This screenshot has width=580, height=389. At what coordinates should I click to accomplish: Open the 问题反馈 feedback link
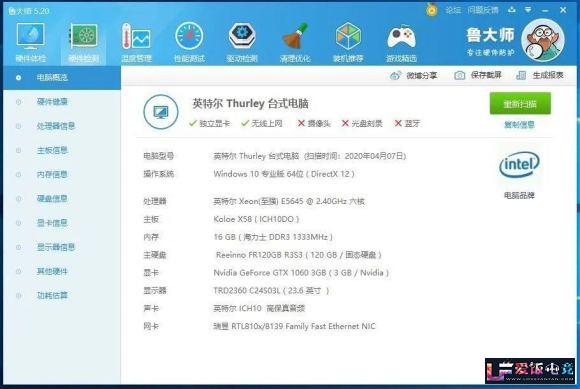point(483,10)
